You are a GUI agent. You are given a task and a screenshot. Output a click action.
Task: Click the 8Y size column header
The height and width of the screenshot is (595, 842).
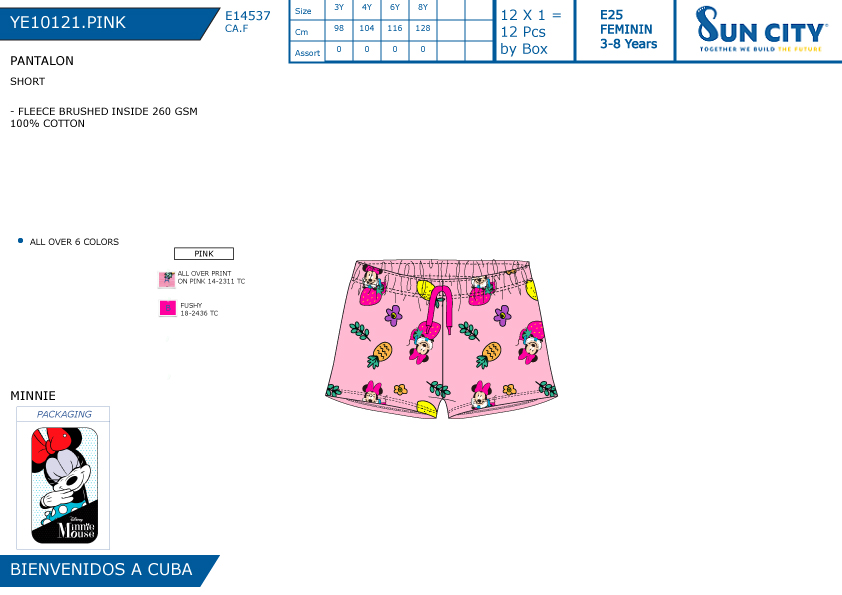click(x=423, y=8)
